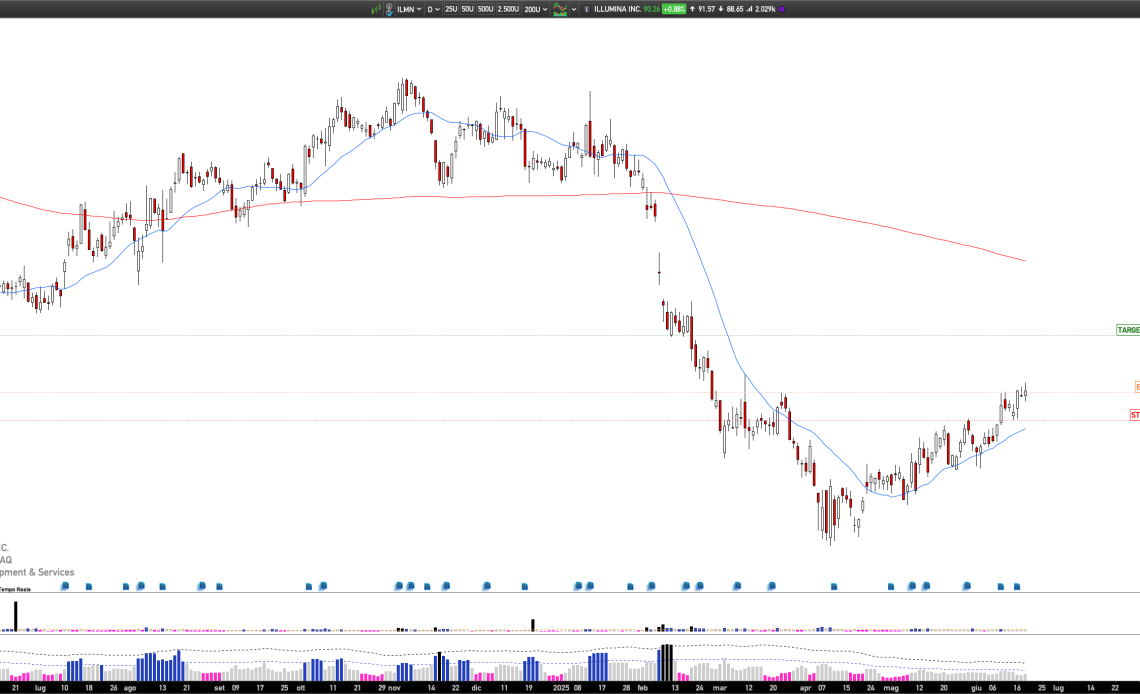The height and width of the screenshot is (694, 1140).
Task: Click the candlestick chart type icon
Action: (x=376, y=9)
